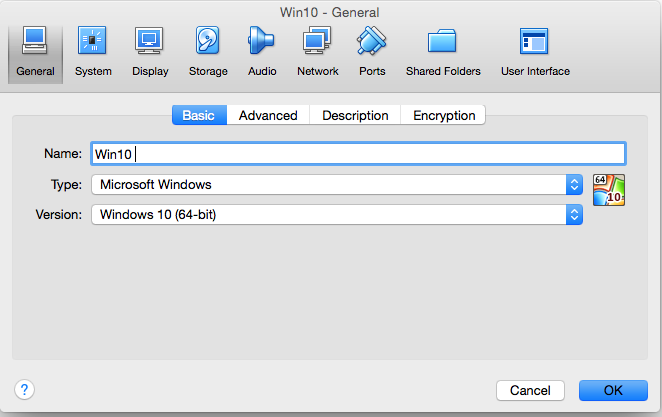Open the System settings section
The image size is (662, 417).
tap(93, 52)
